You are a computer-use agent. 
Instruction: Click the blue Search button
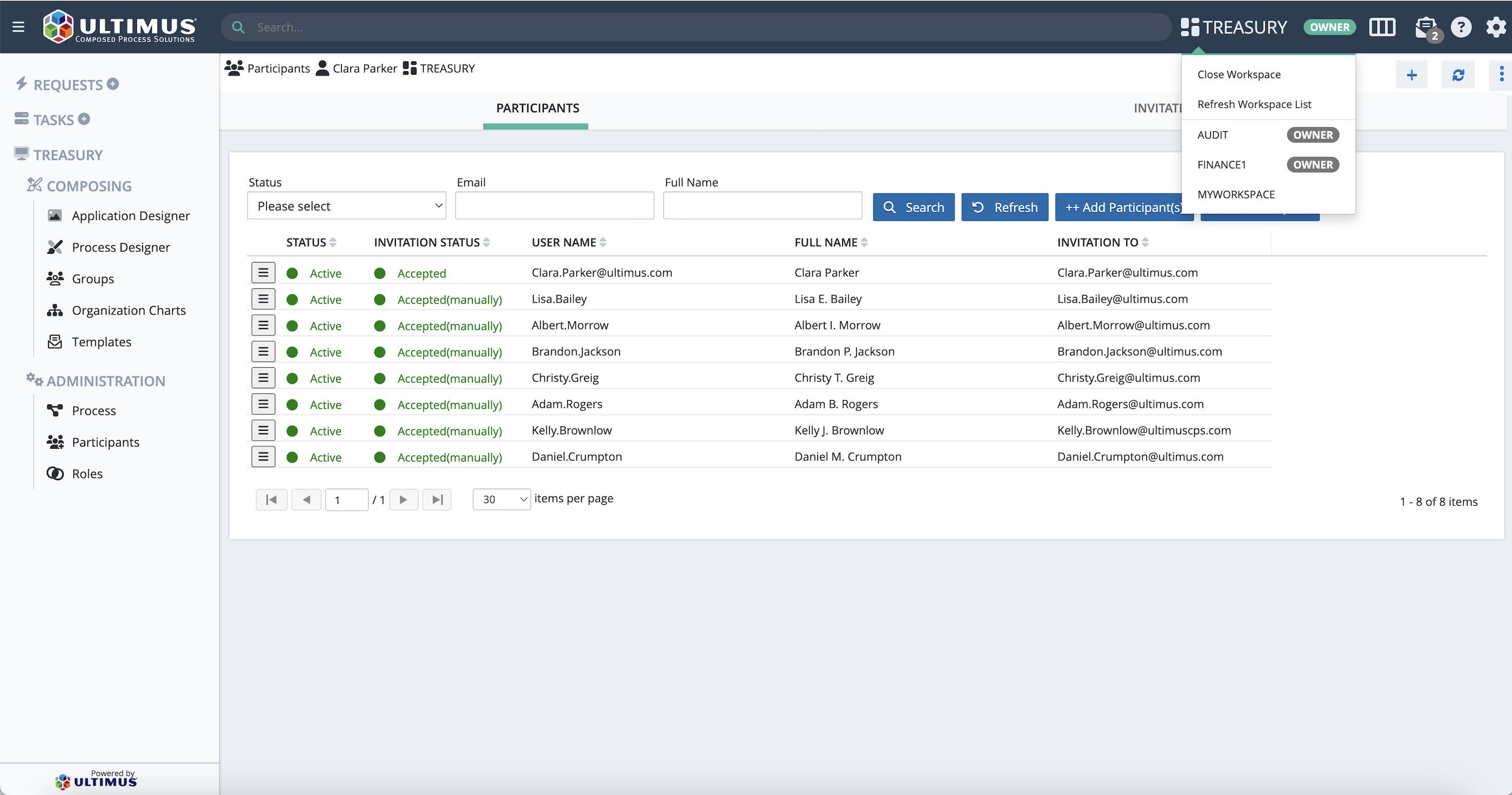(x=913, y=207)
